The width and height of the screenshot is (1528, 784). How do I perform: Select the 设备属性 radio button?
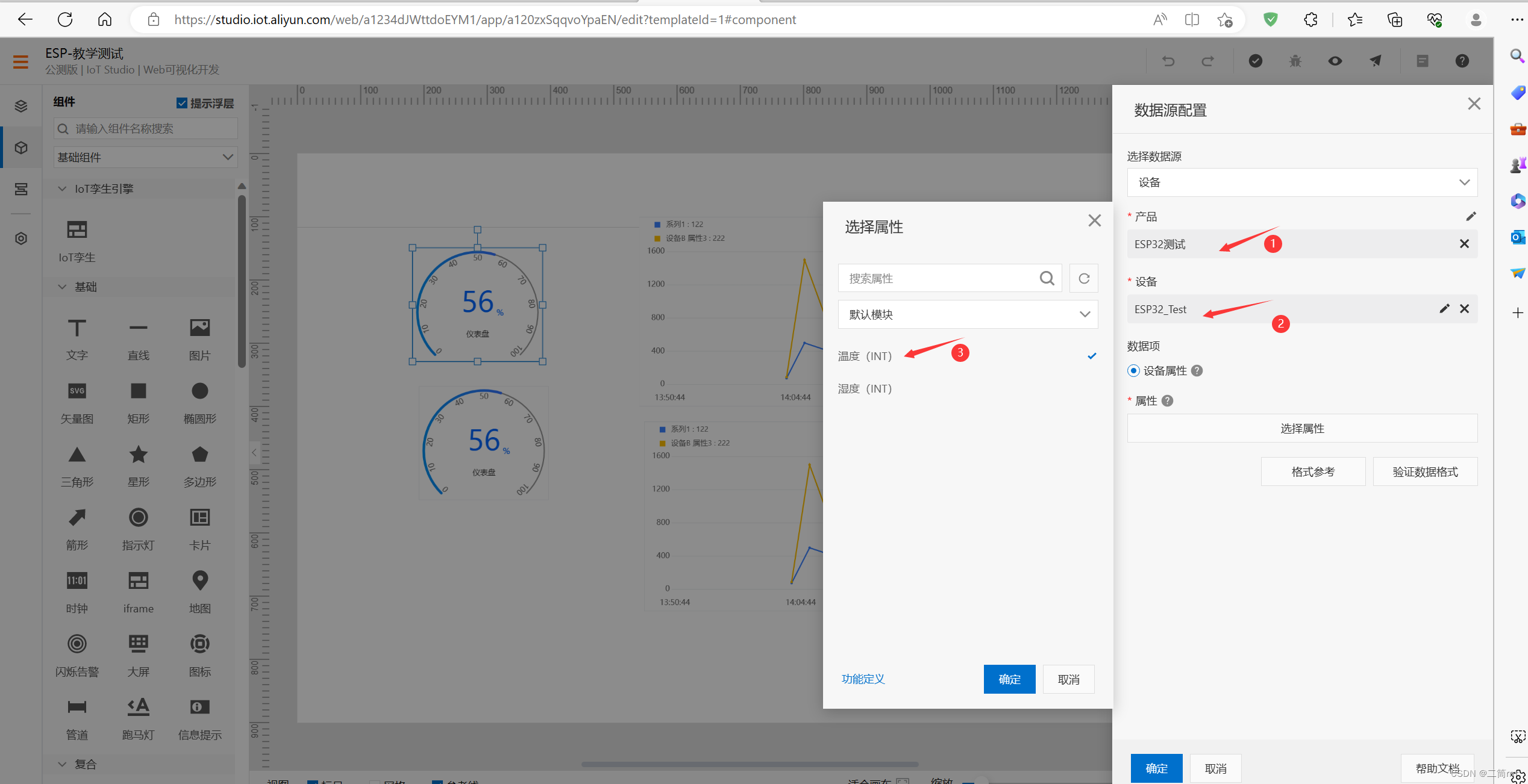(1133, 371)
